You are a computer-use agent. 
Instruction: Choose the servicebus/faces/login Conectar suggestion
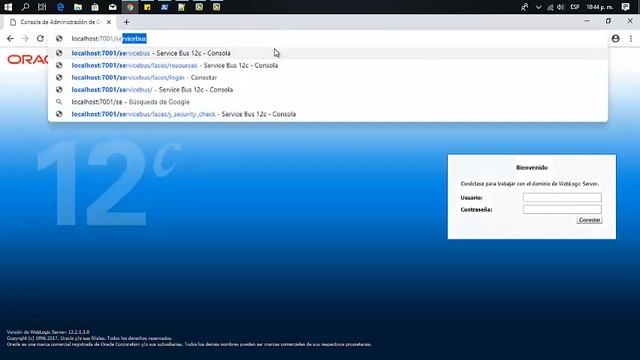point(328,78)
